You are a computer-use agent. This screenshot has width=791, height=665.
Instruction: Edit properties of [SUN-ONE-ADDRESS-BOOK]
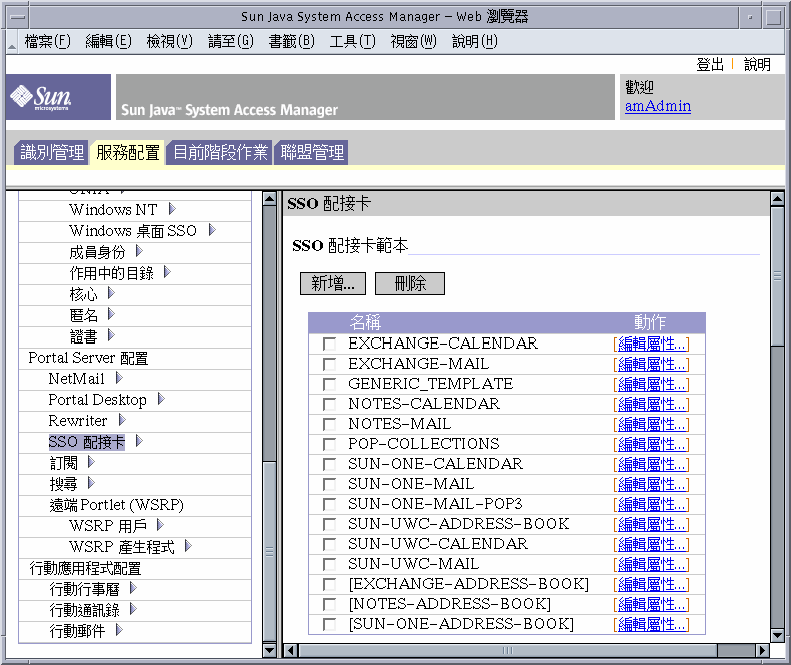tap(651, 624)
